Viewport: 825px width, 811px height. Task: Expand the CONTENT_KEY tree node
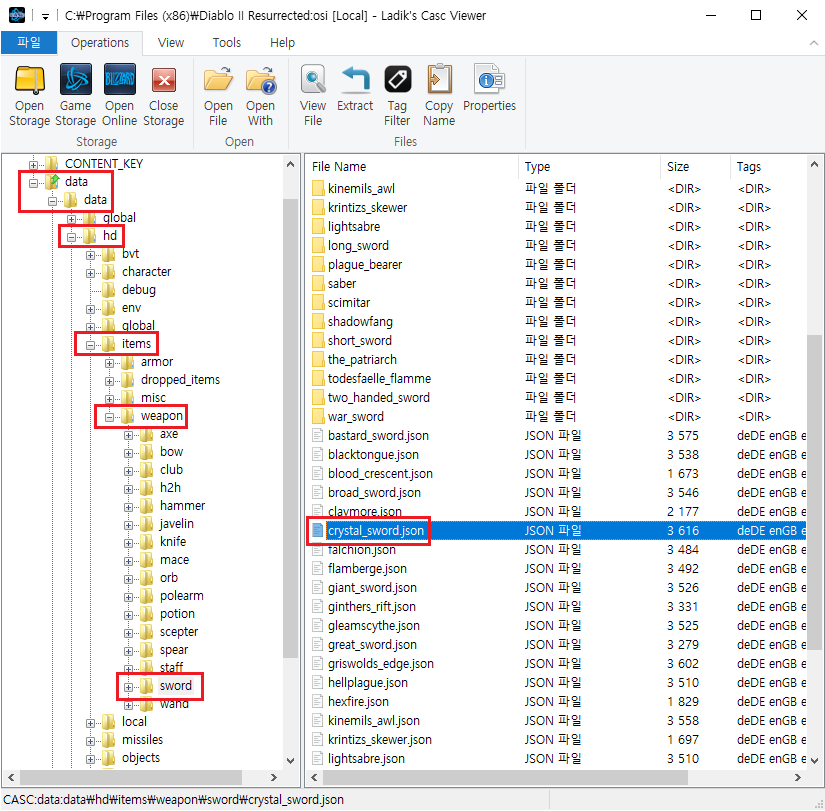[33, 165]
